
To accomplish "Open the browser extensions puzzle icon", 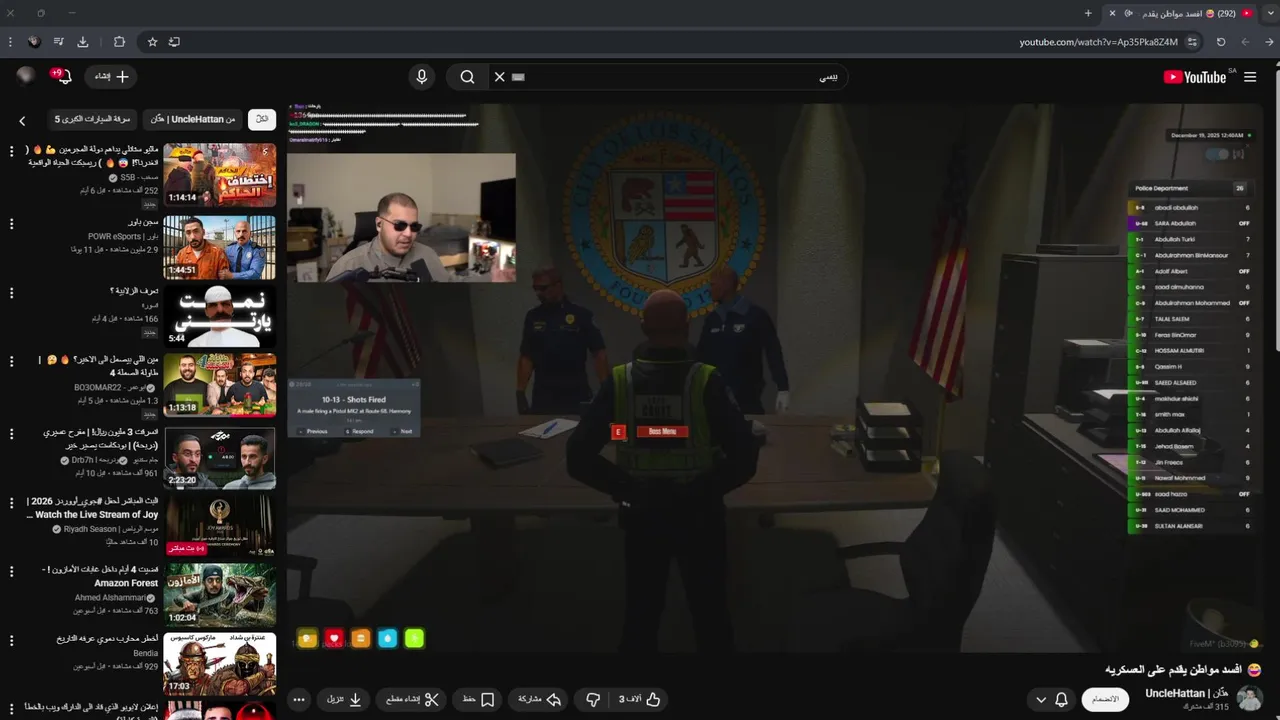I will click(x=119, y=42).
